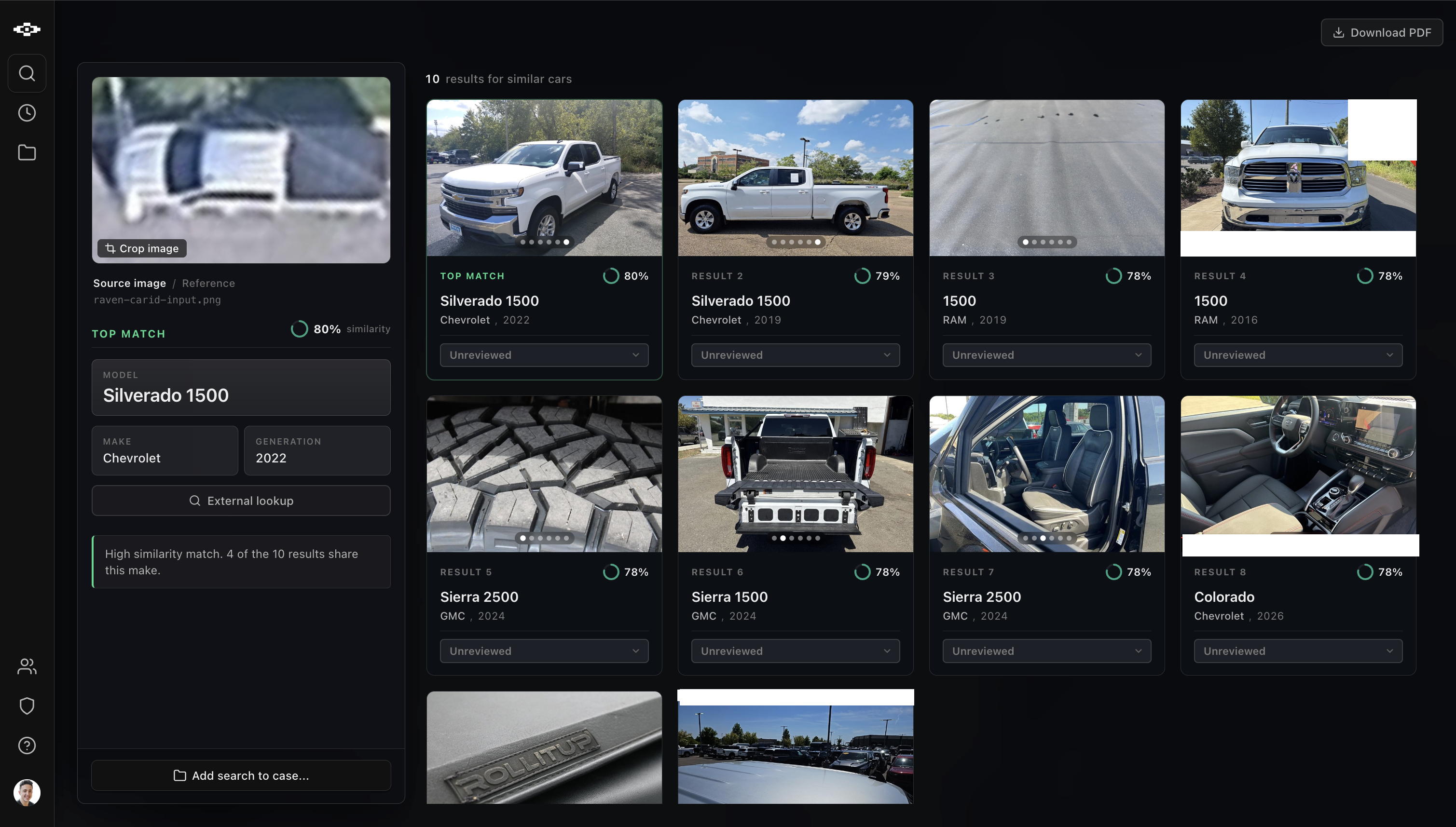
Task: Open the Top Match Silverado 1500 photo
Action: click(x=544, y=178)
